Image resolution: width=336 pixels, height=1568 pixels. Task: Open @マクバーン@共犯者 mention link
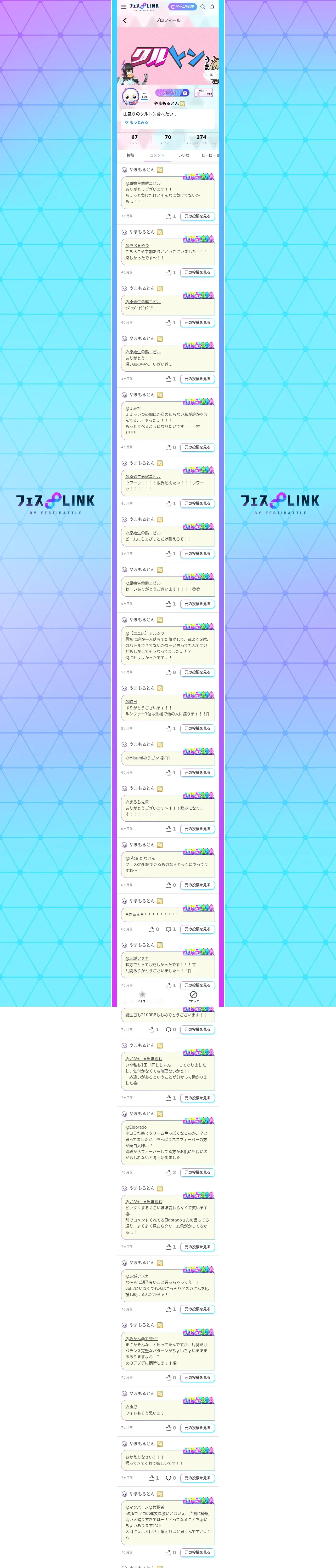(144, 1508)
